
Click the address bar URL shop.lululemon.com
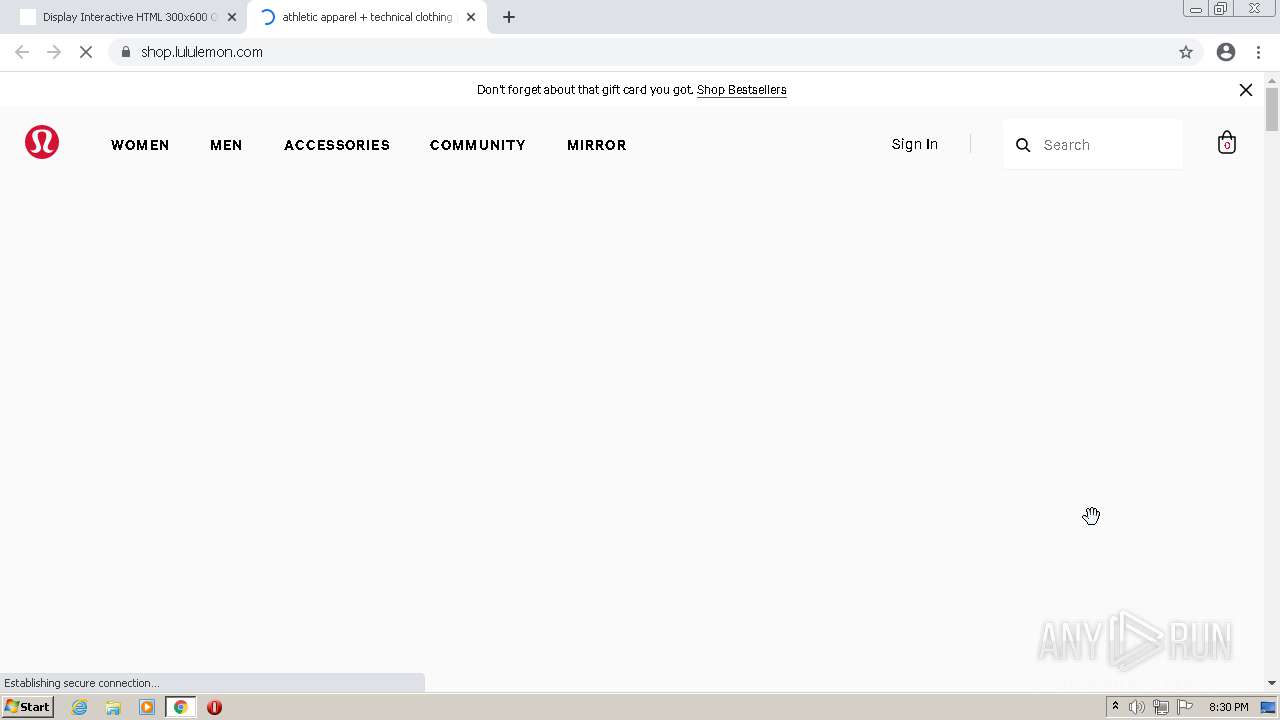202,52
